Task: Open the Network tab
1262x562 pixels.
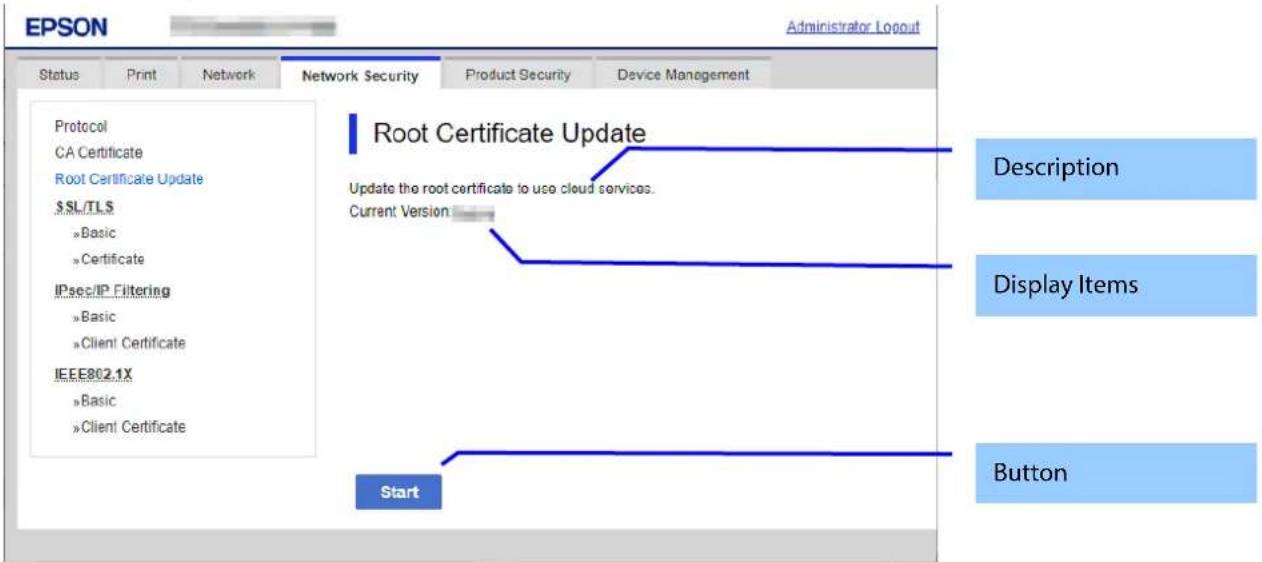Action: click(229, 75)
